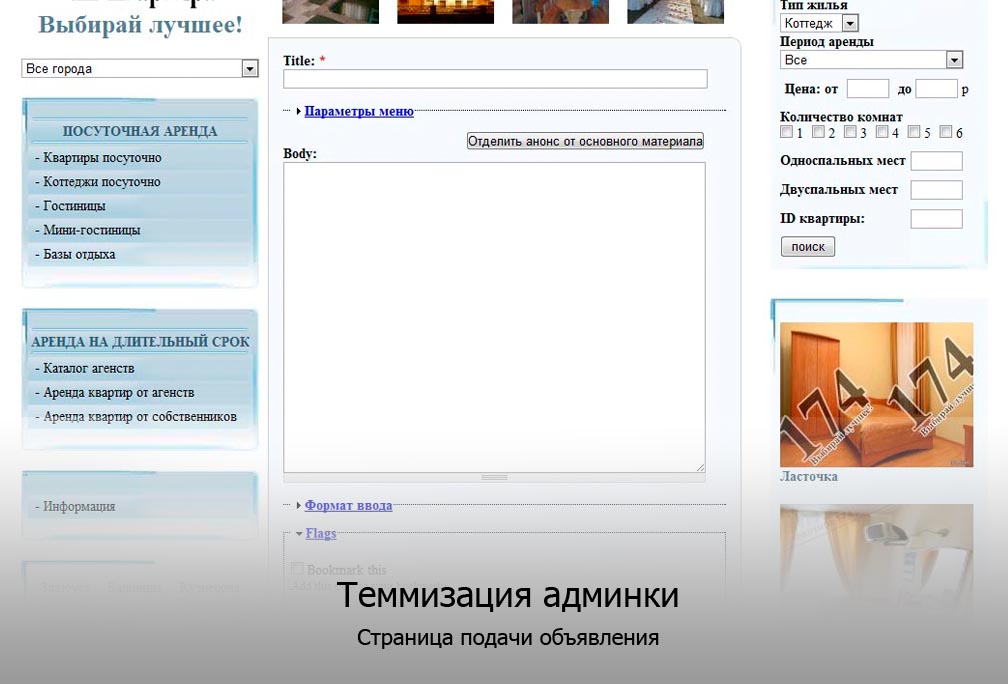Check the 1-room checkbox

pyautogui.click(x=786, y=131)
